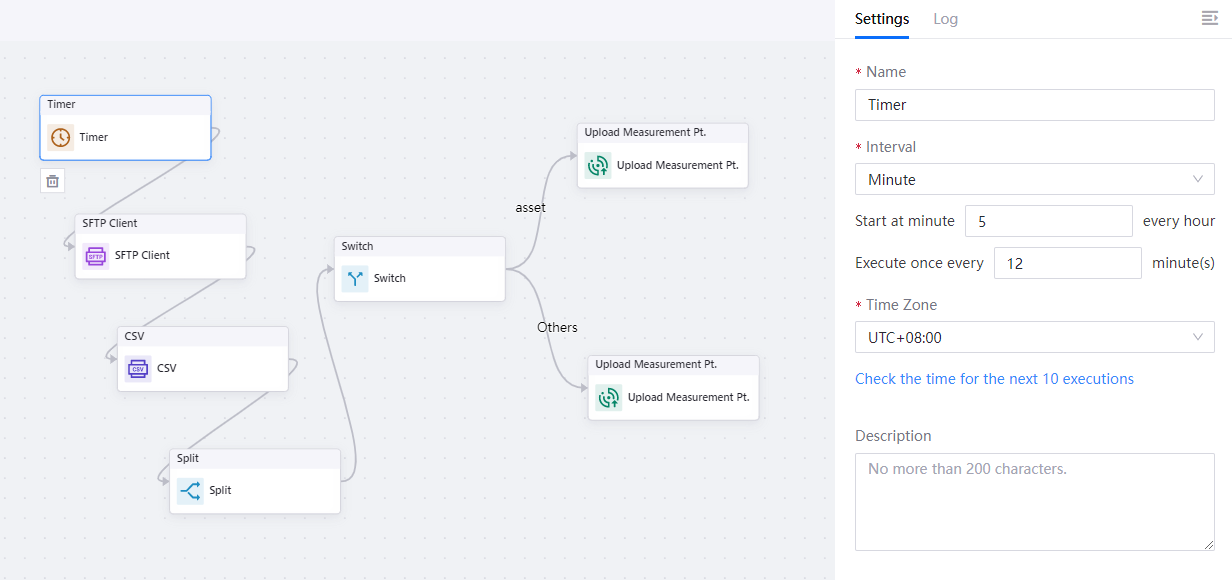Click the Timer clock icon node

click(x=61, y=137)
